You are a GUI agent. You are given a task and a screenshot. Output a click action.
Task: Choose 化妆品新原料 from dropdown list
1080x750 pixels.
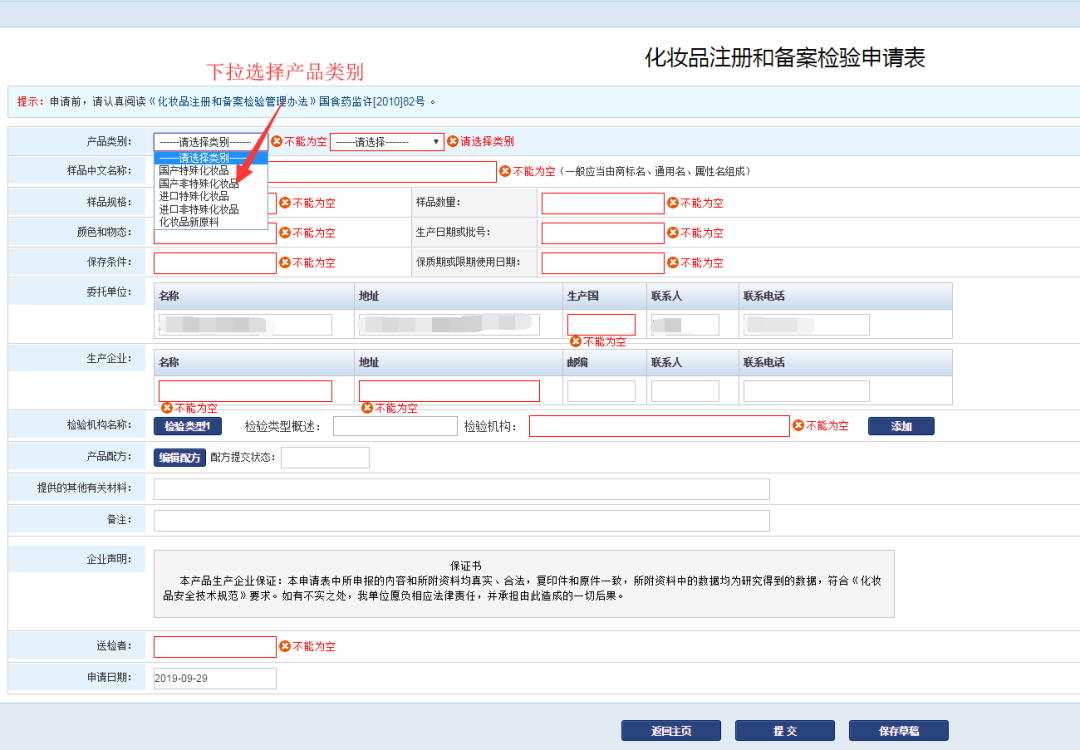tap(189, 222)
